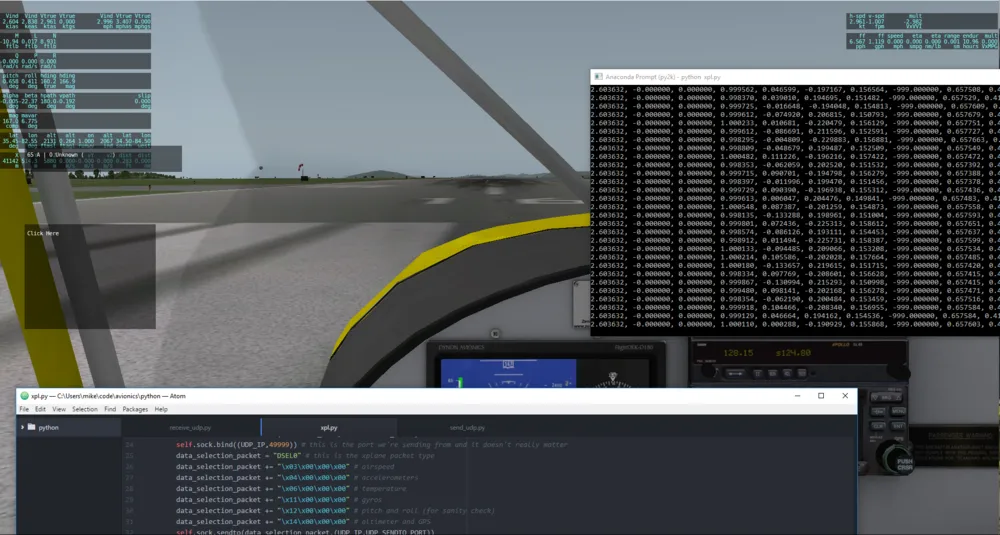Open the View menu in Atom
Viewport: 1000px width, 535px height.
(x=58, y=409)
